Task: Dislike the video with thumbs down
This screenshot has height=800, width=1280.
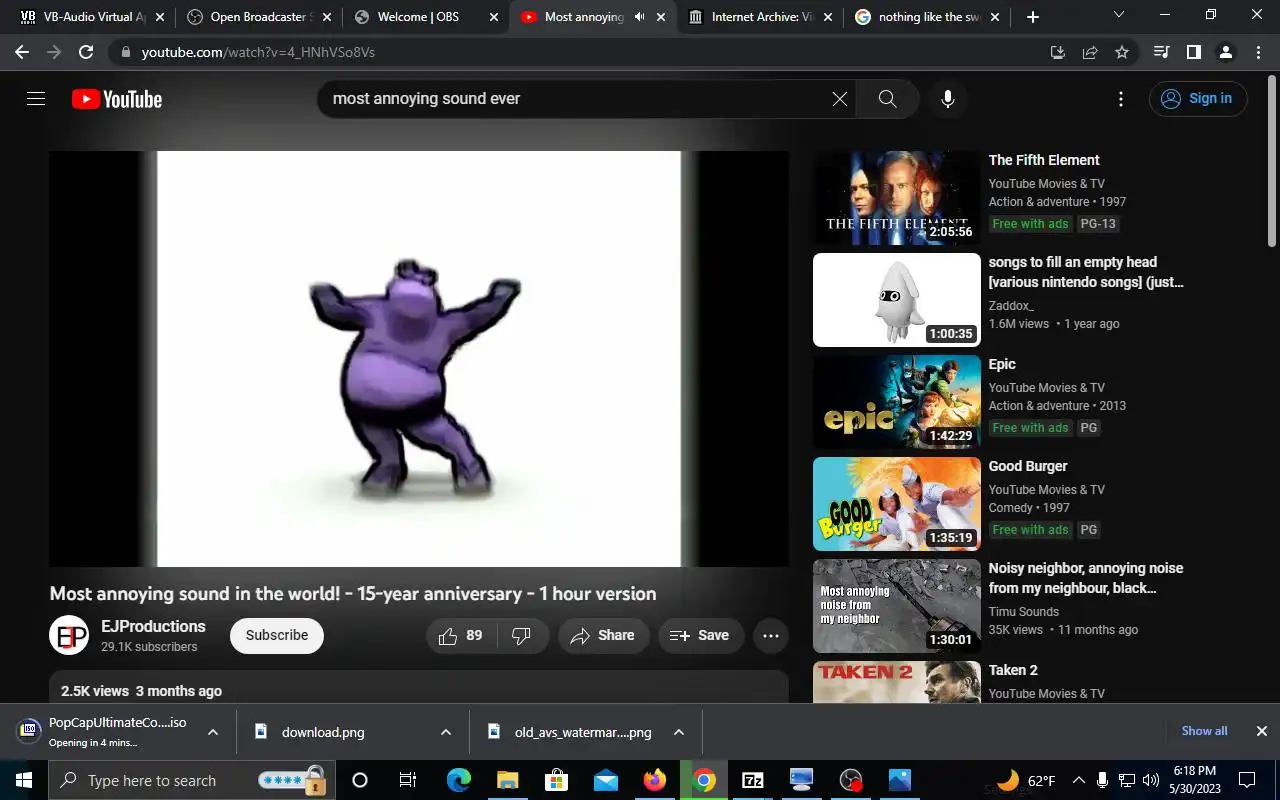Action: 521,635
